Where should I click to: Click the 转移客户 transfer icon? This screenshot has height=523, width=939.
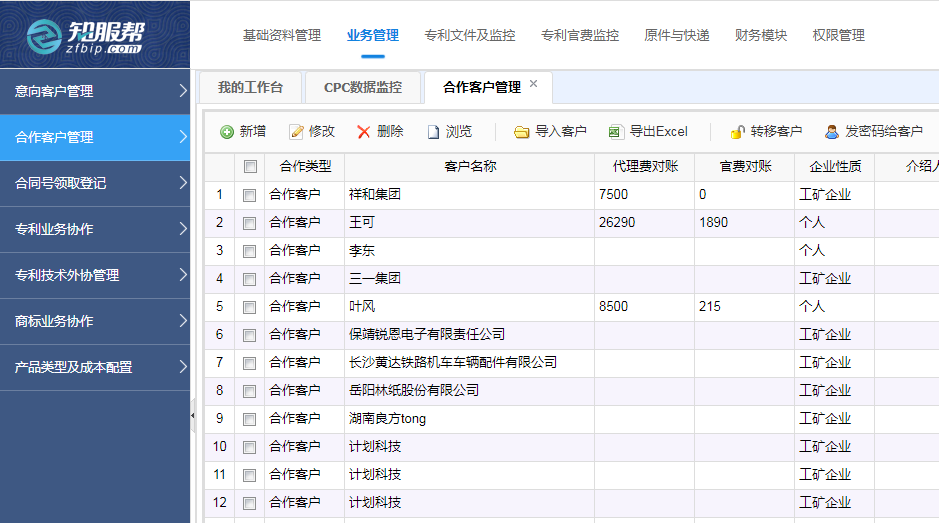click(738, 132)
